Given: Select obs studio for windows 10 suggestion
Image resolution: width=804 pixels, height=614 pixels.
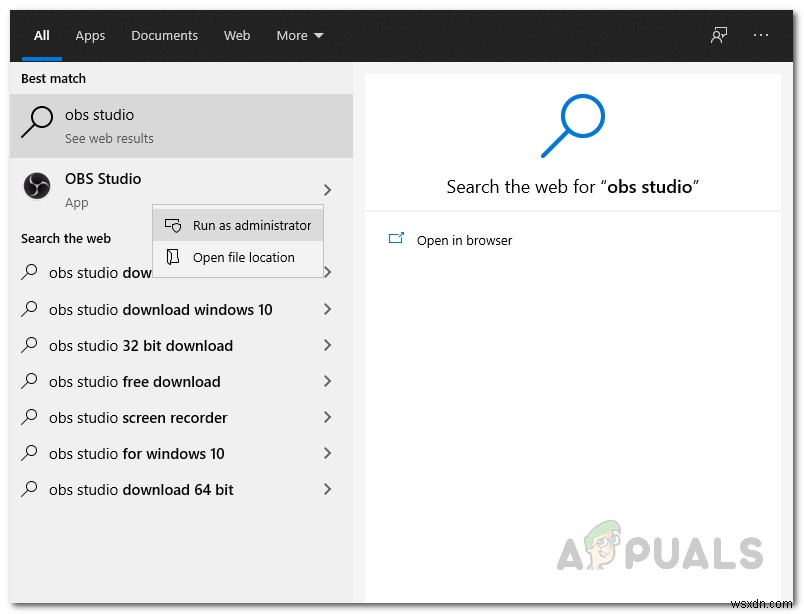Looking at the screenshot, I should (136, 454).
